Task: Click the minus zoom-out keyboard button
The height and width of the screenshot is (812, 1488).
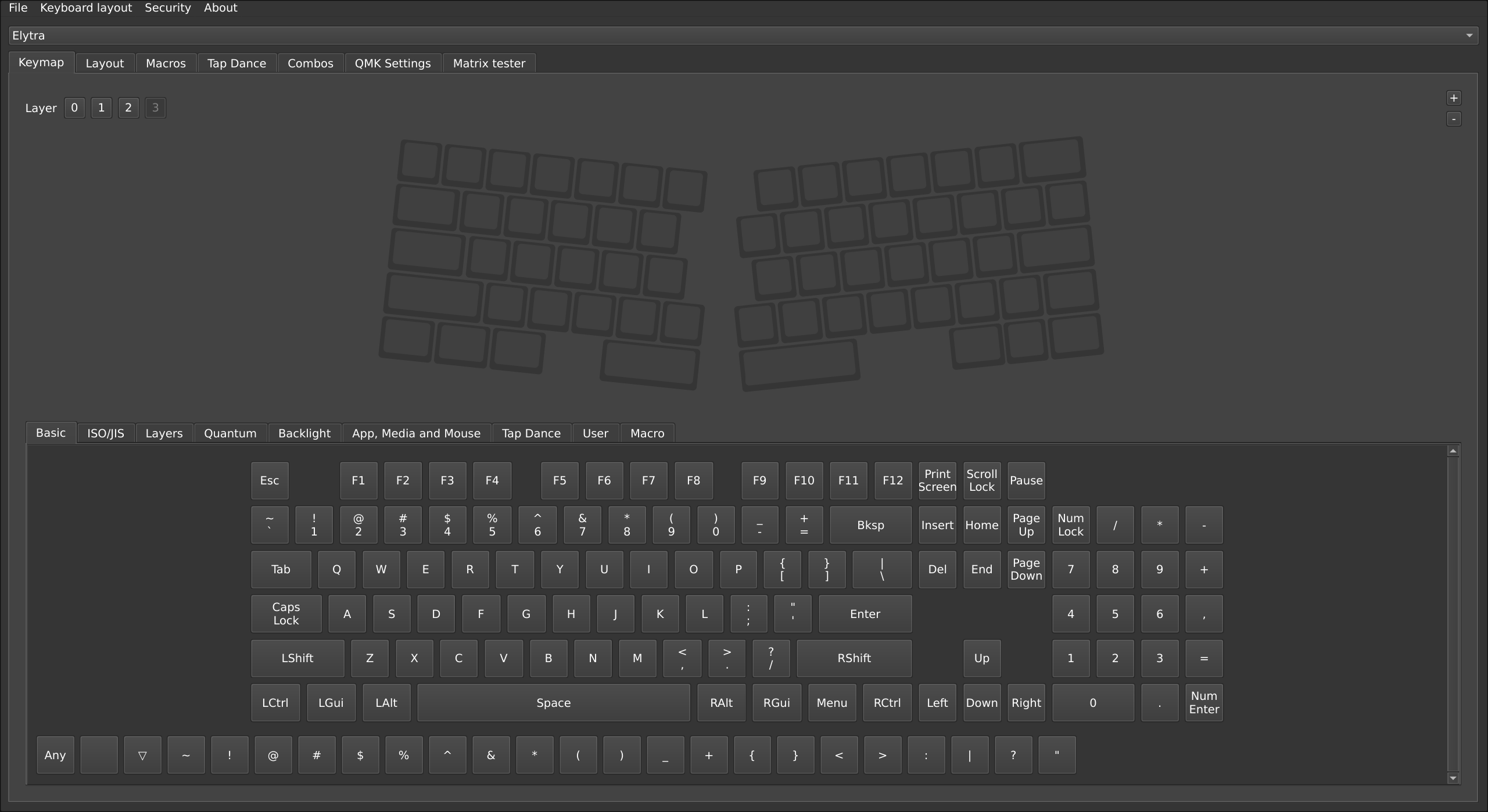Action: coord(1453,119)
